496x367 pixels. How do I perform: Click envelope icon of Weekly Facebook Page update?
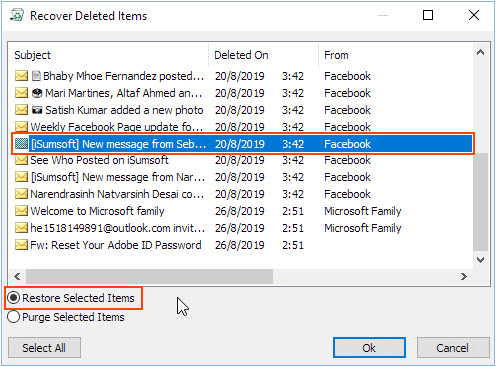[22, 127]
